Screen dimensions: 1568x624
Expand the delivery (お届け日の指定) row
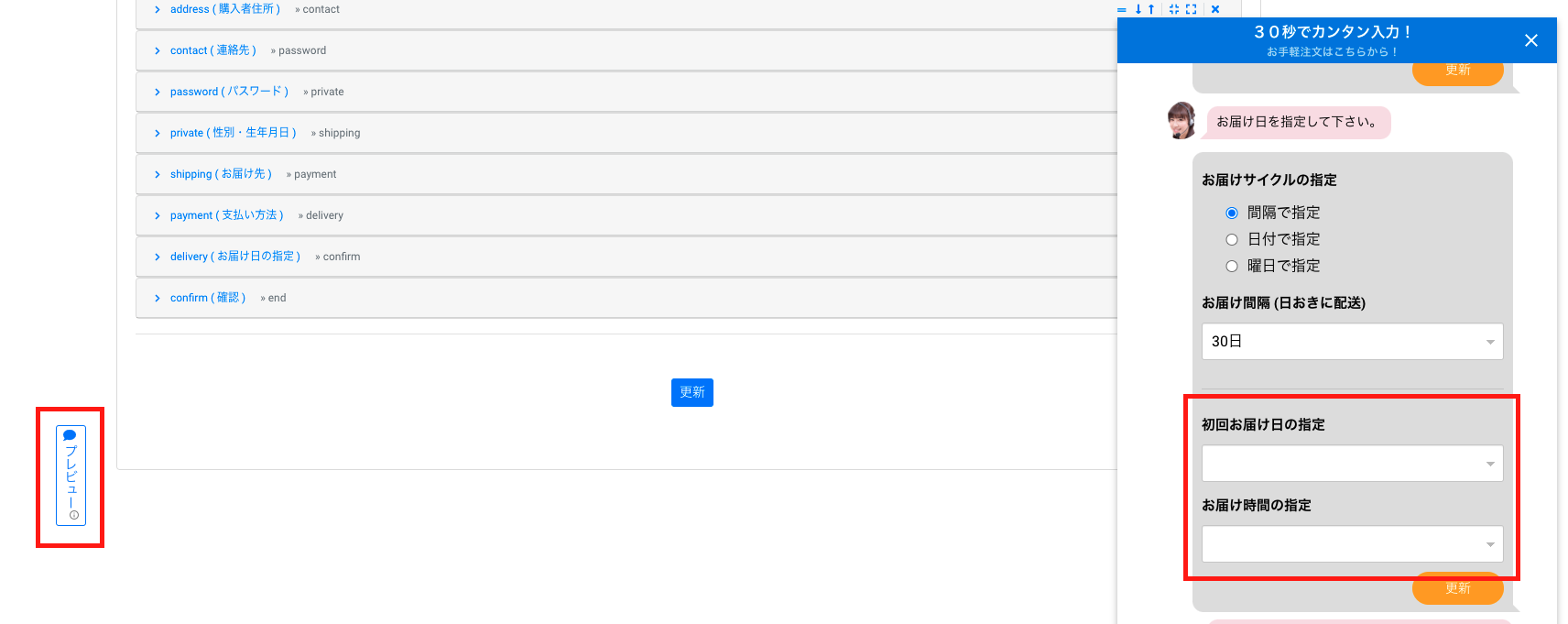(234, 257)
